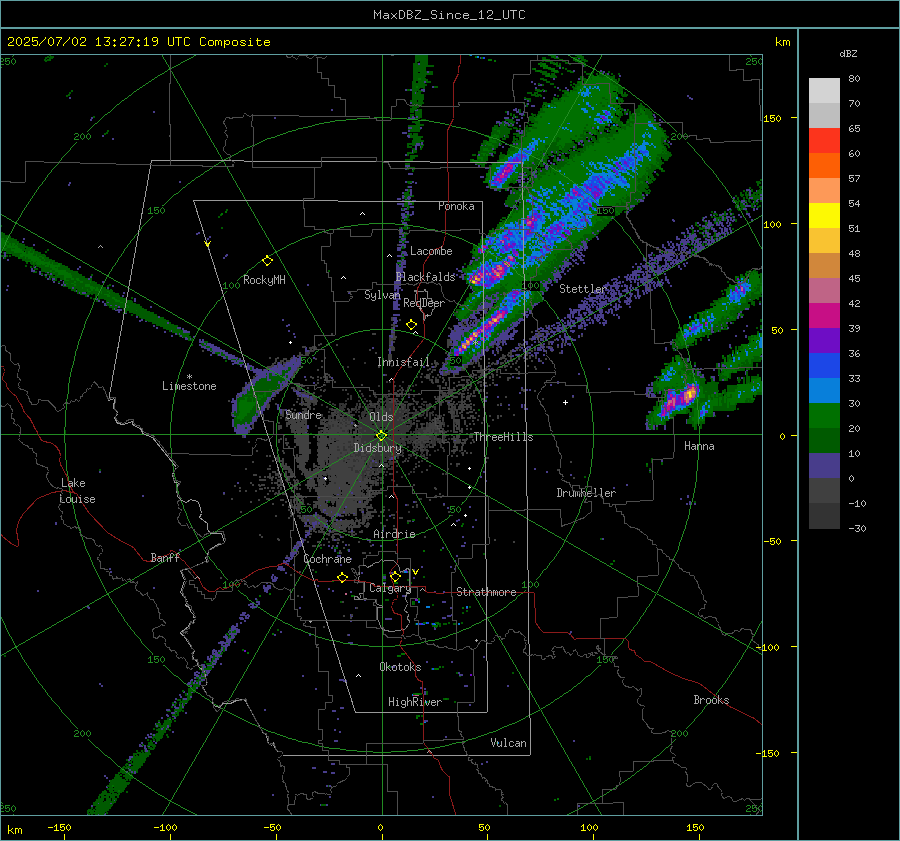Viewport: 900px width, 841px height.
Task: Click the 2025/07/02 13:27:19 UTC Composite timestamp
Action: 139,42
